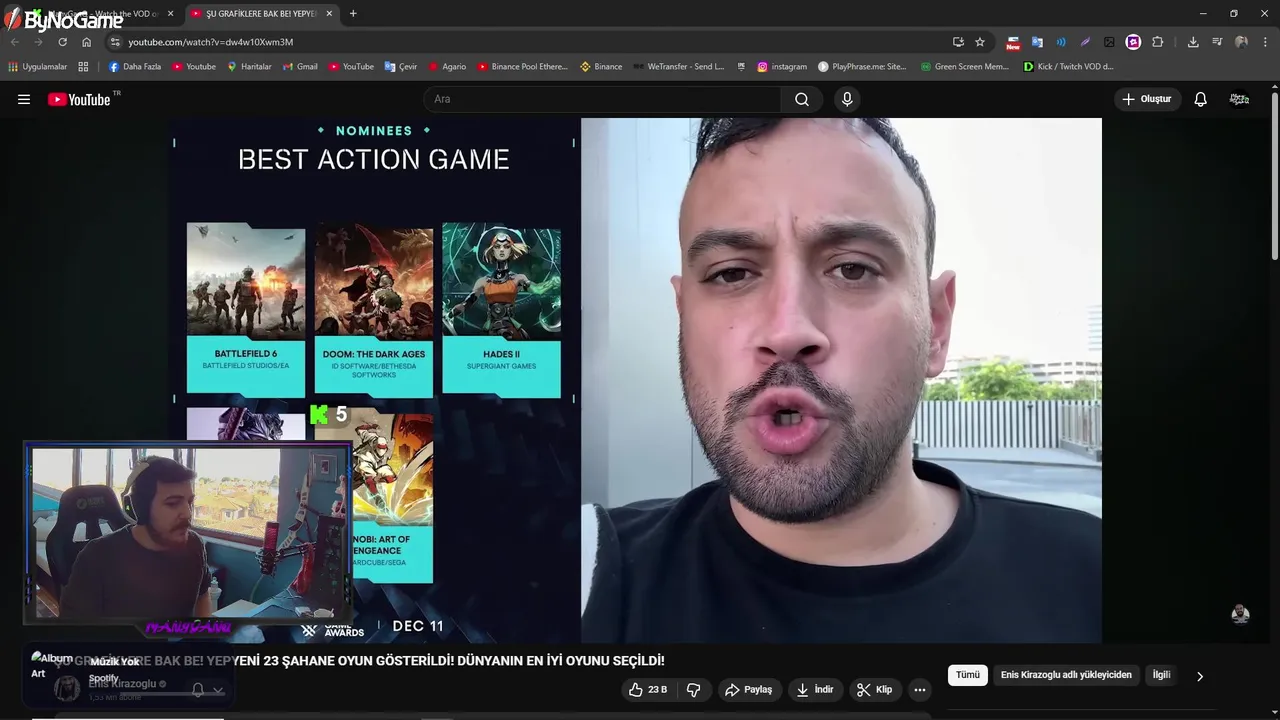Click the YouTube Ara search field
This screenshot has width=1280, height=720.
[603, 99]
